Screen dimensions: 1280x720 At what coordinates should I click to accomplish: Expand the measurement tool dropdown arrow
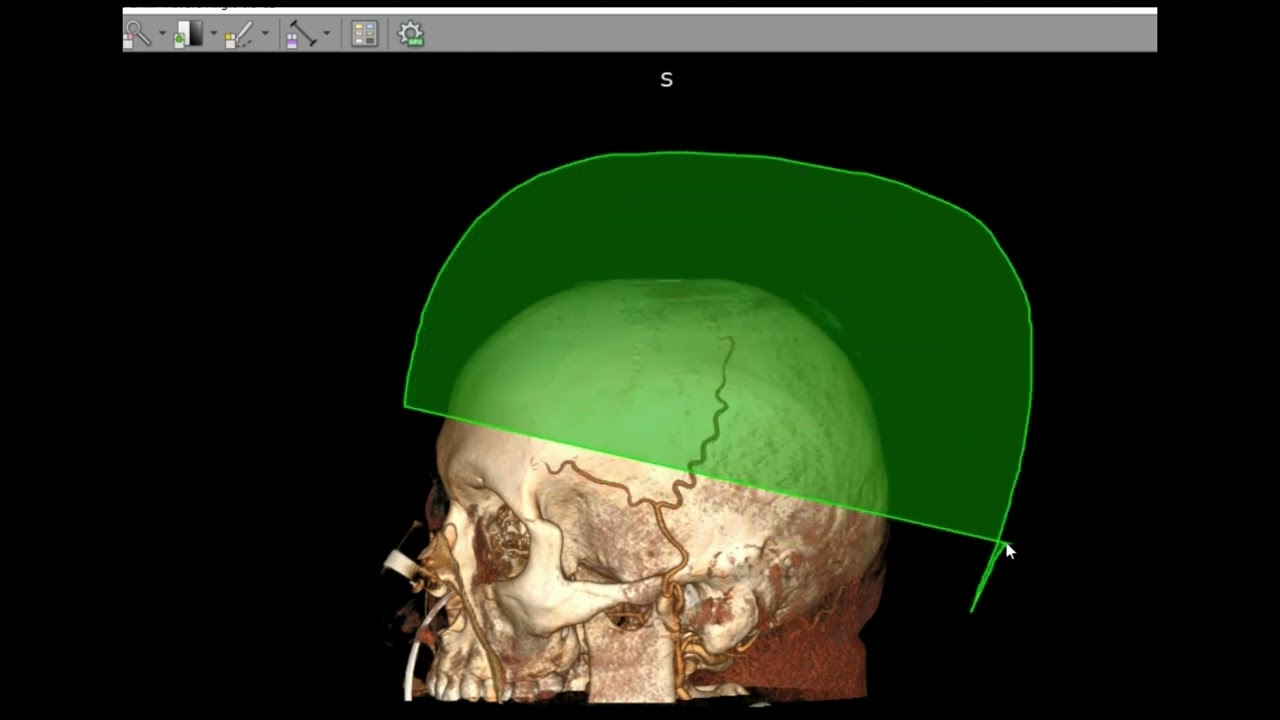tap(326, 34)
